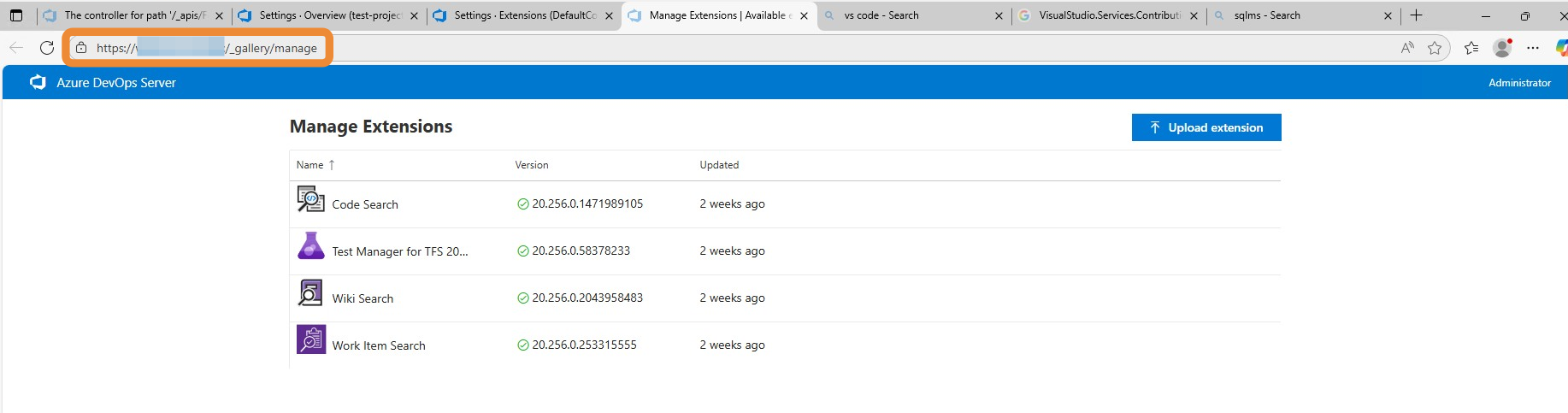
Task: Click '2 weeks ago' in Work Item Search row
Action: pyautogui.click(x=732, y=345)
